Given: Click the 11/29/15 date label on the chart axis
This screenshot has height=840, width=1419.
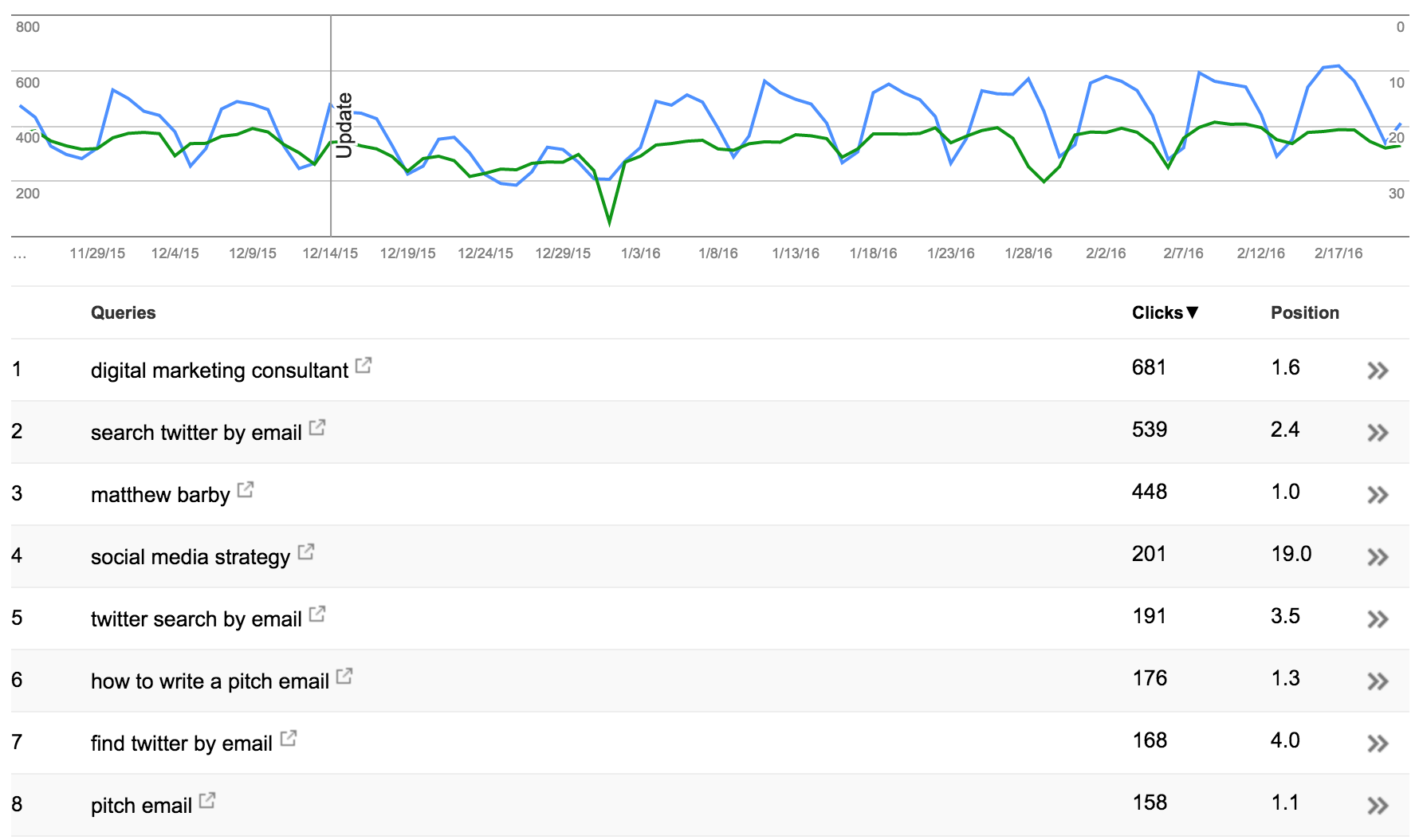Looking at the screenshot, I should [x=97, y=253].
